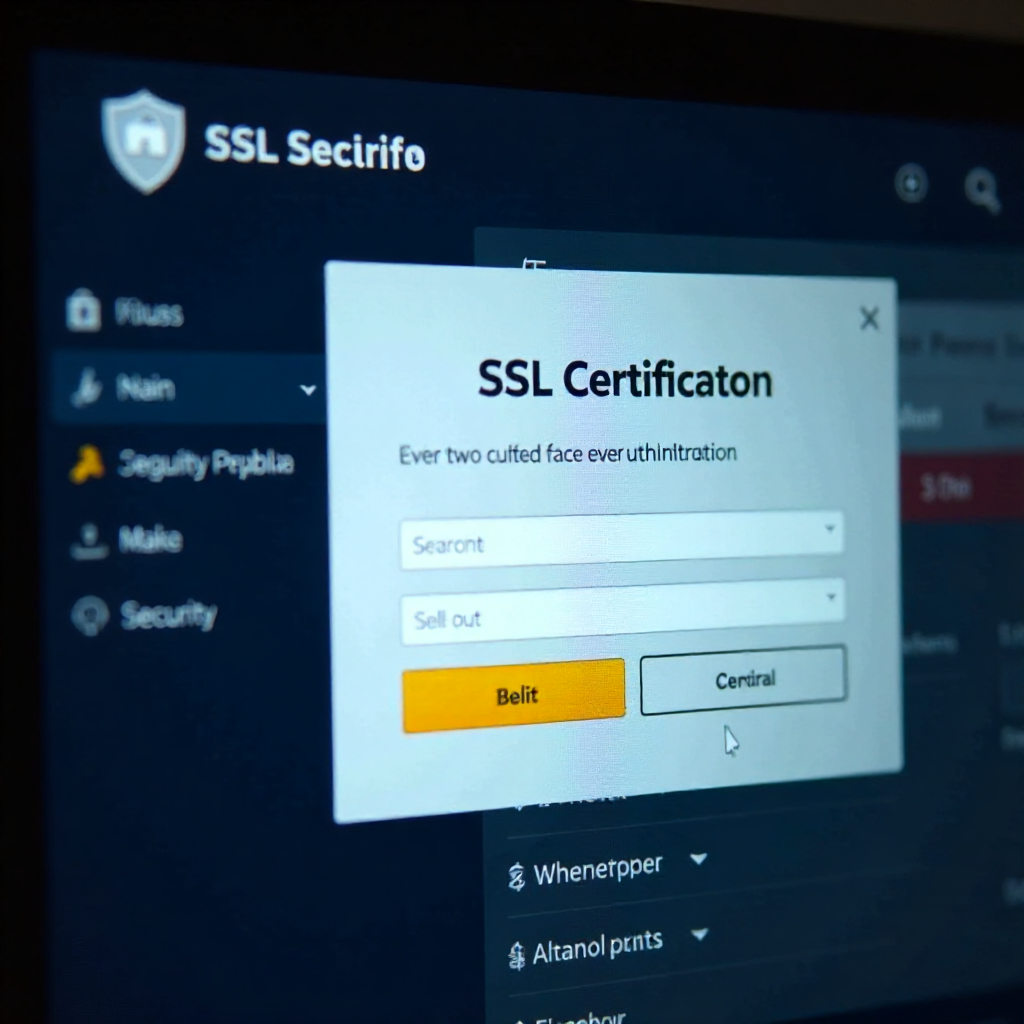Image resolution: width=1024 pixels, height=1024 pixels.
Task: Click the icon beside Altanol prnts
Action: point(517,956)
